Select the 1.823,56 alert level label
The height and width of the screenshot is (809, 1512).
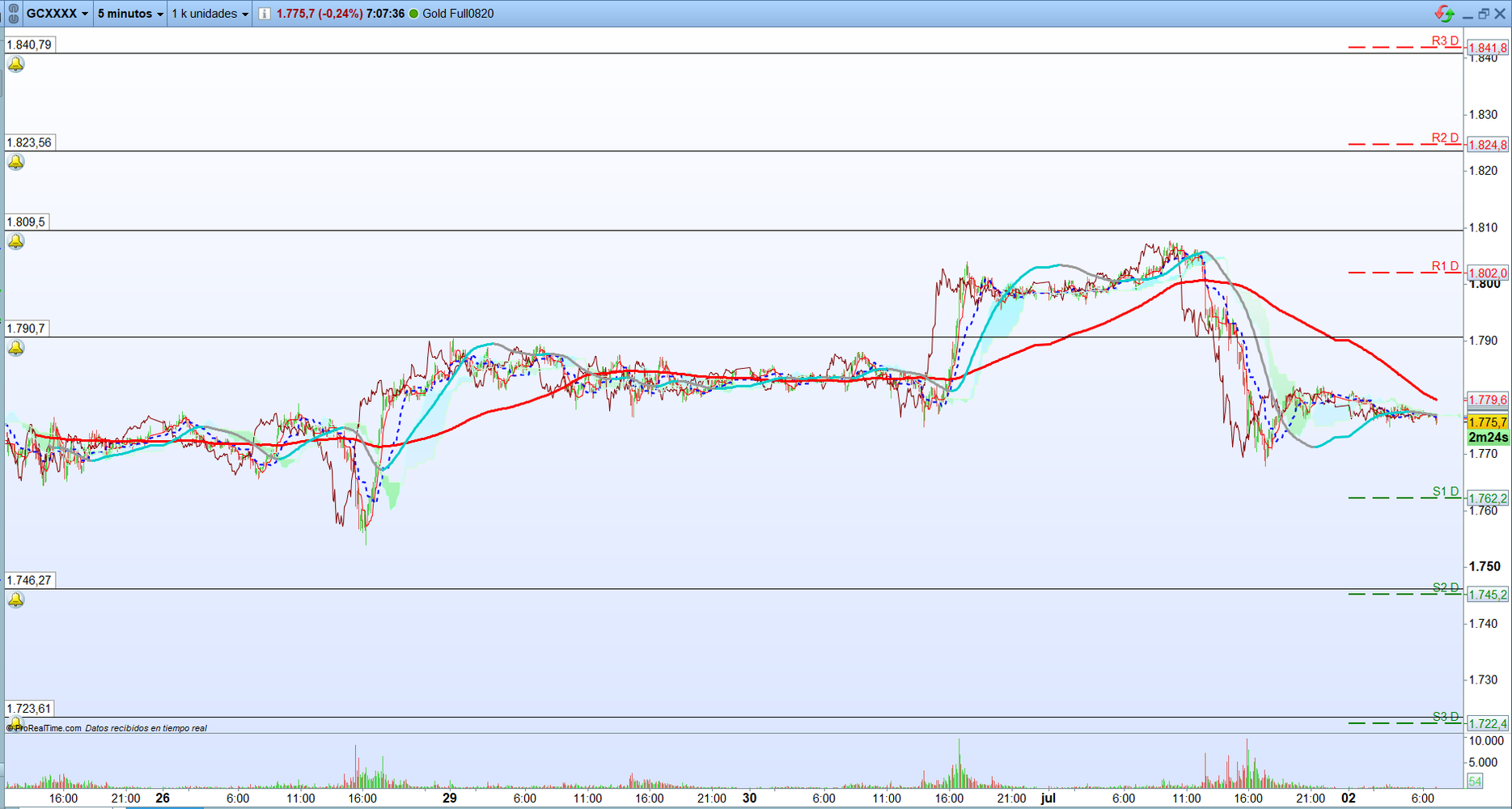tap(30, 142)
